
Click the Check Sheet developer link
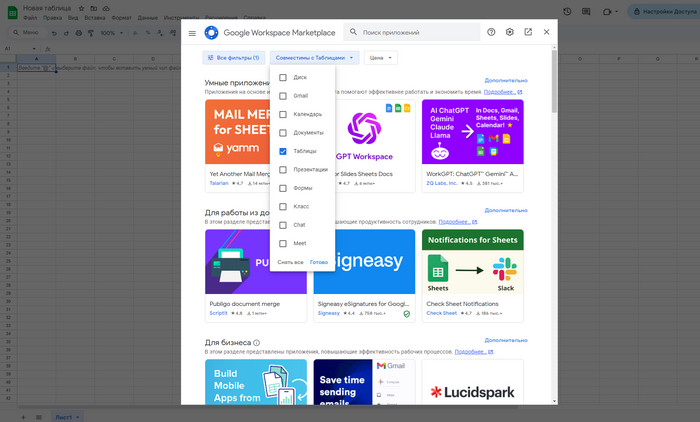[442, 313]
